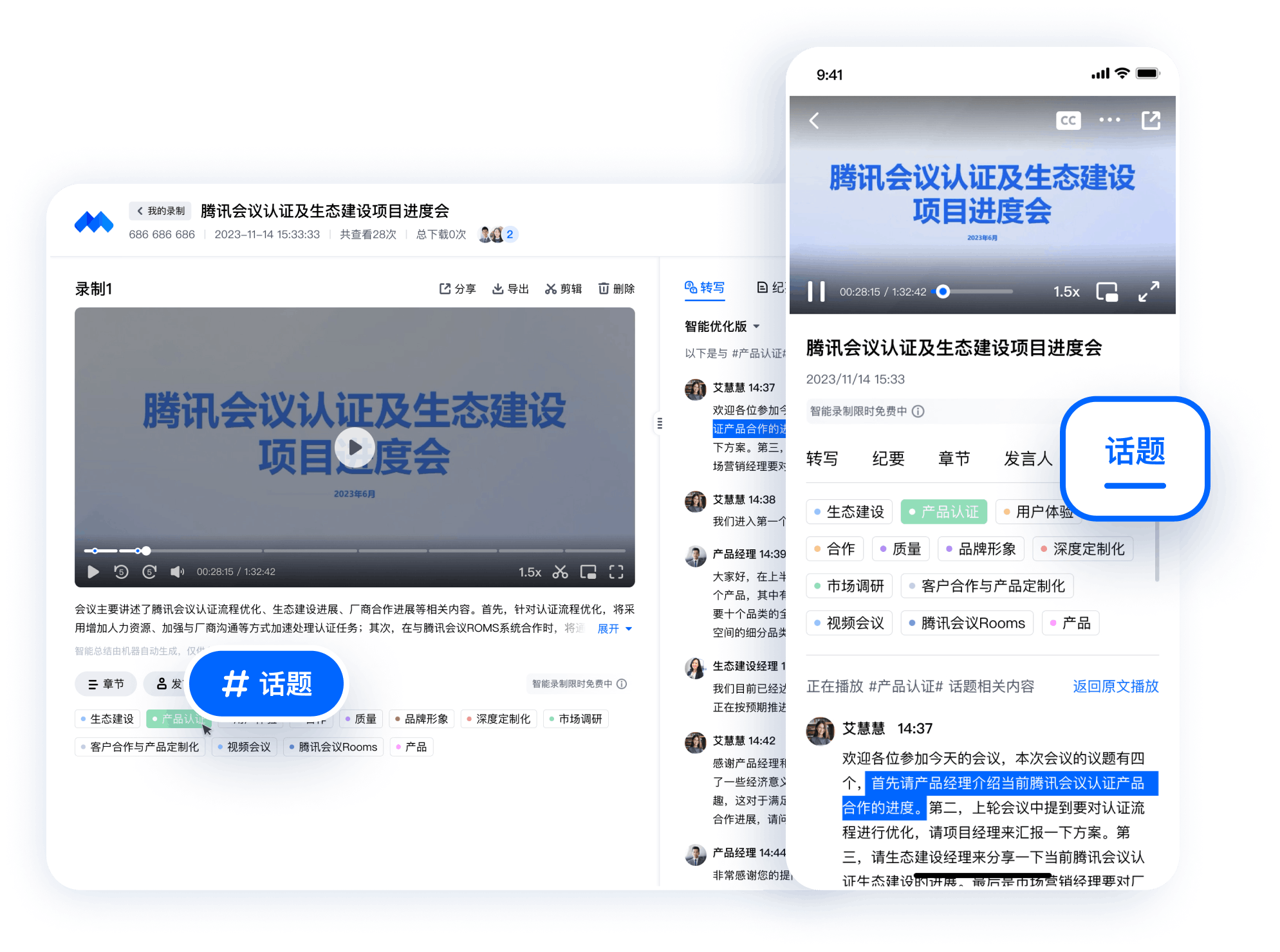Image resolution: width=1280 pixels, height=952 pixels.
Task: Tap highlighted transcript sentence on mobile
Action: (1000, 796)
